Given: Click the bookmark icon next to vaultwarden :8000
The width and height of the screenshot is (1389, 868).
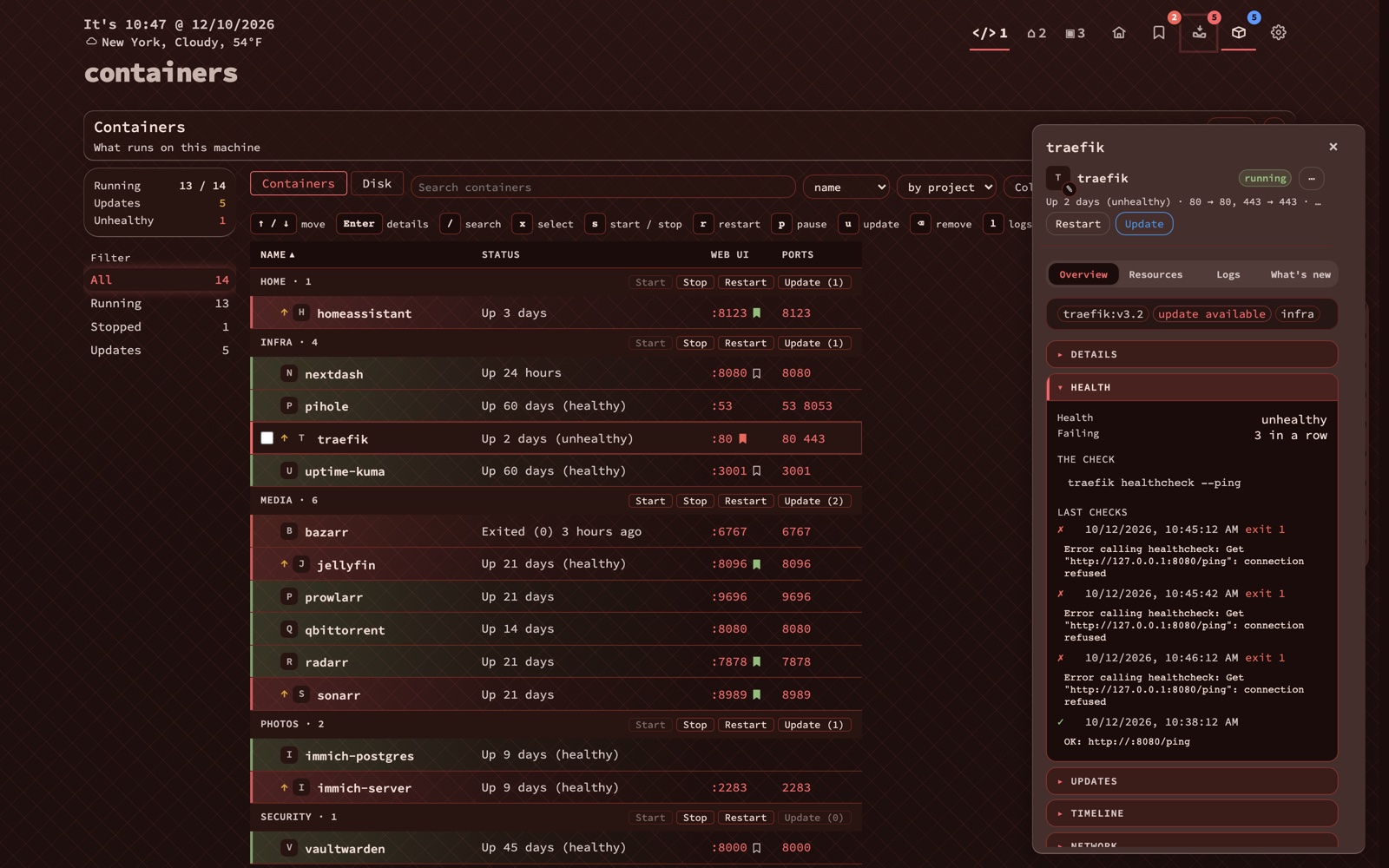Looking at the screenshot, I should coord(756,848).
